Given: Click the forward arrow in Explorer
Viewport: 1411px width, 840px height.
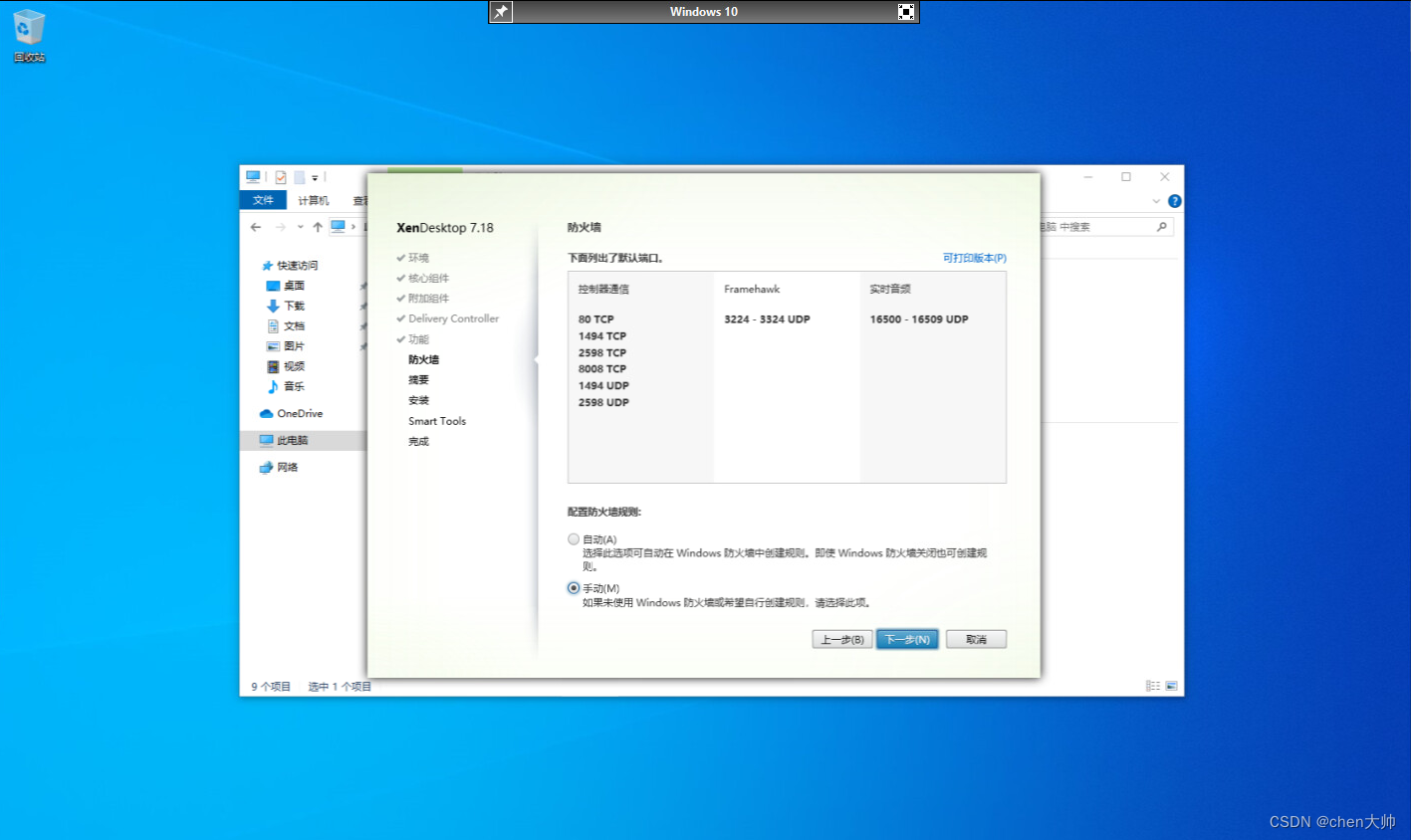Looking at the screenshot, I should (281, 227).
